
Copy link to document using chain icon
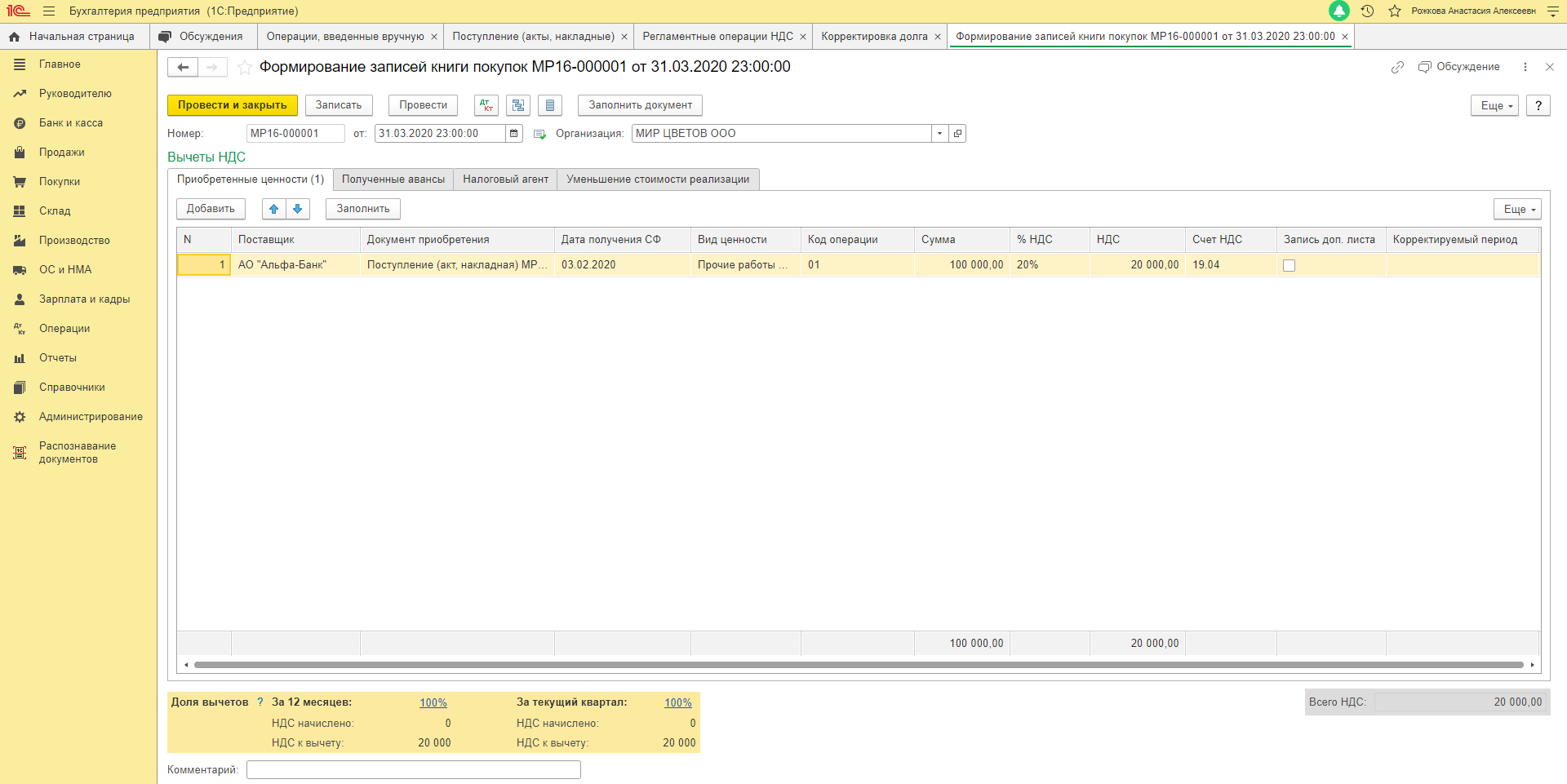pyautogui.click(x=1397, y=67)
